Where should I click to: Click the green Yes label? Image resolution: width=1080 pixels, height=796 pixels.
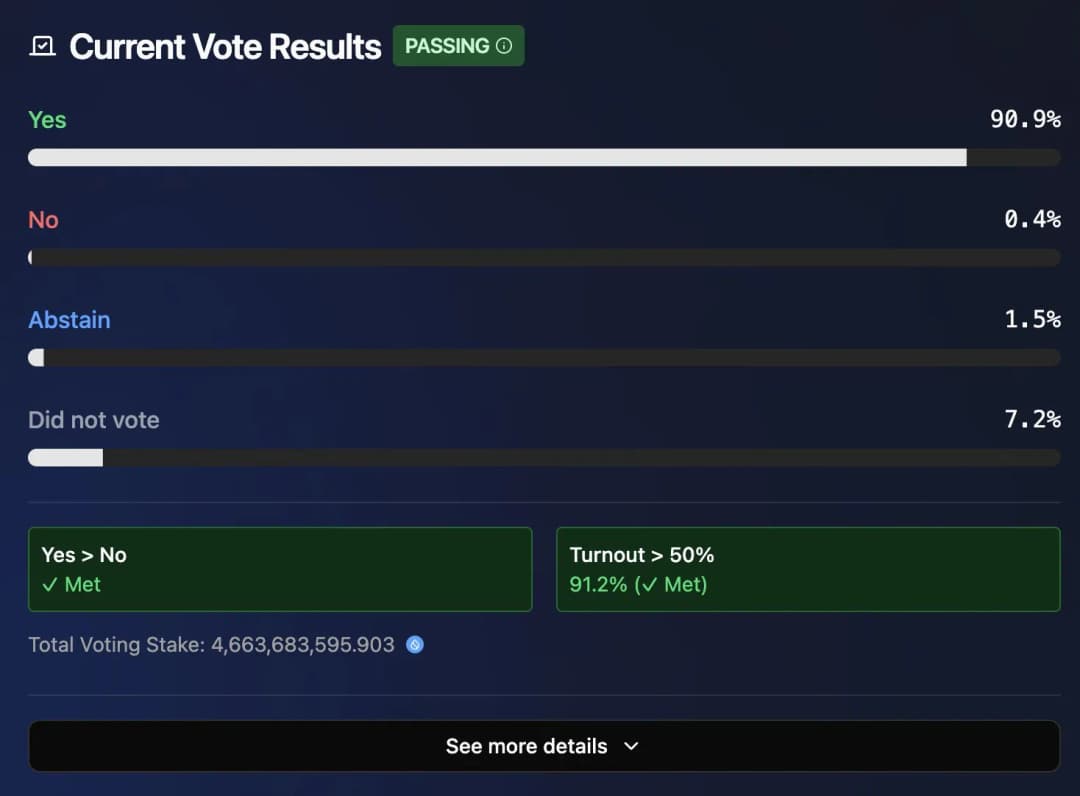pos(48,120)
